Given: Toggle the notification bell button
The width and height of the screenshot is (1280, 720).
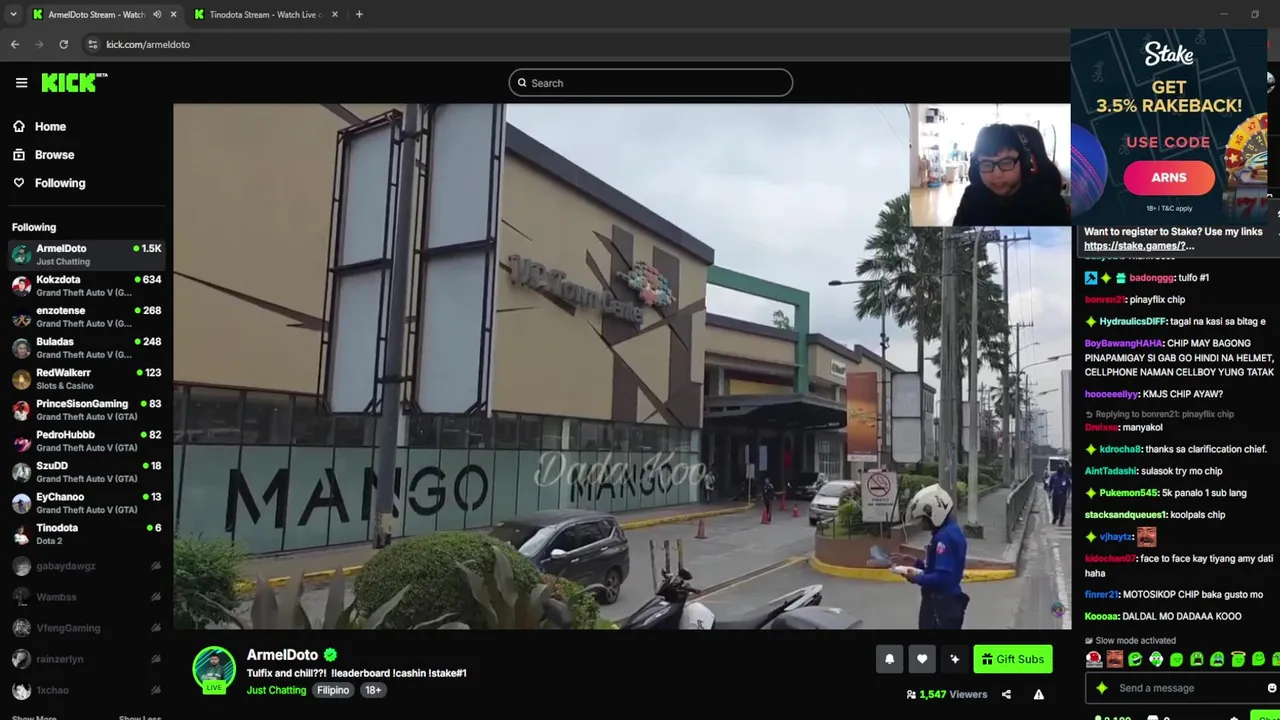Looking at the screenshot, I should click(x=889, y=659).
